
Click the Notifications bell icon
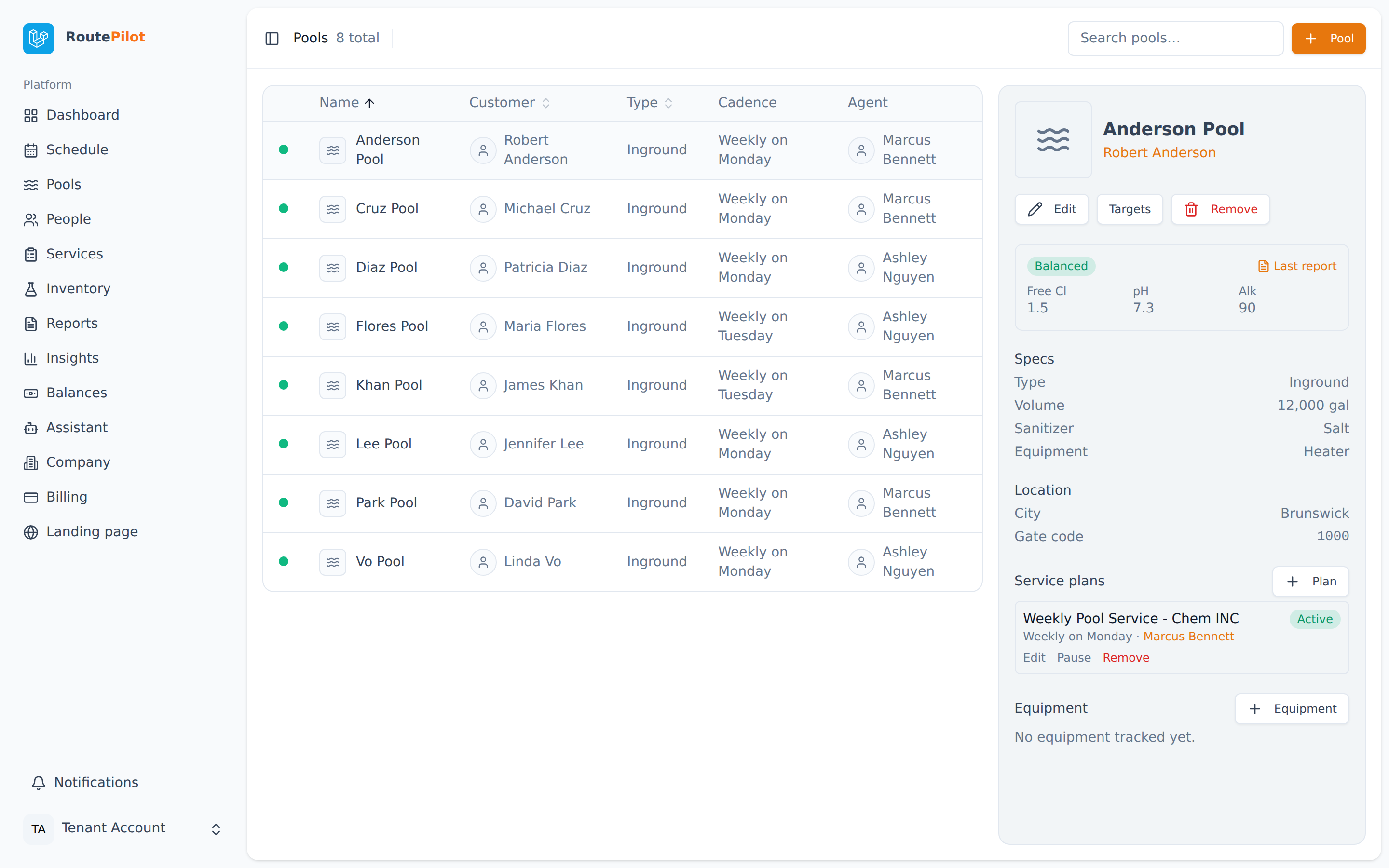click(x=39, y=783)
